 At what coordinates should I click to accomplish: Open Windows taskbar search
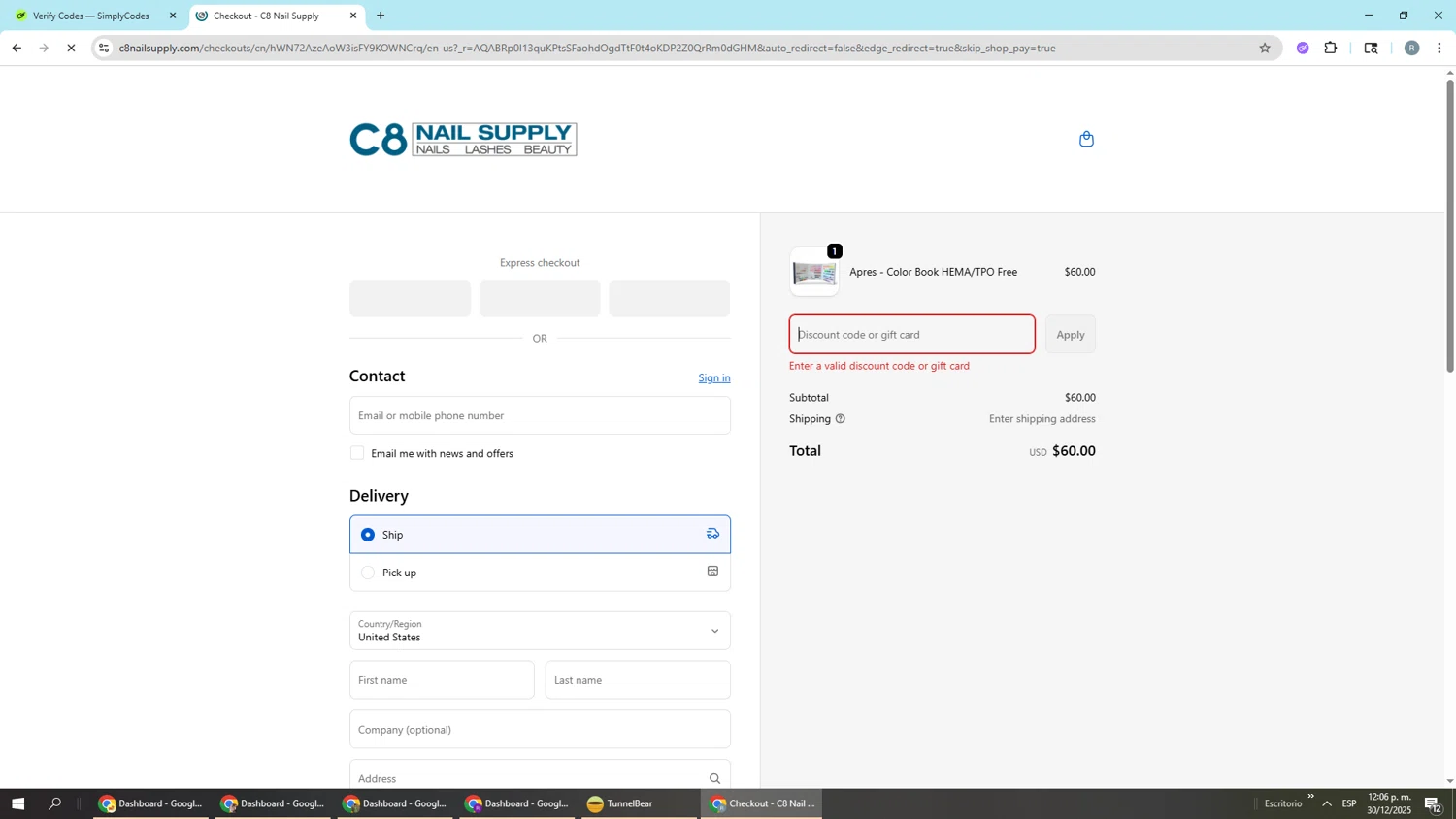pos(55,803)
